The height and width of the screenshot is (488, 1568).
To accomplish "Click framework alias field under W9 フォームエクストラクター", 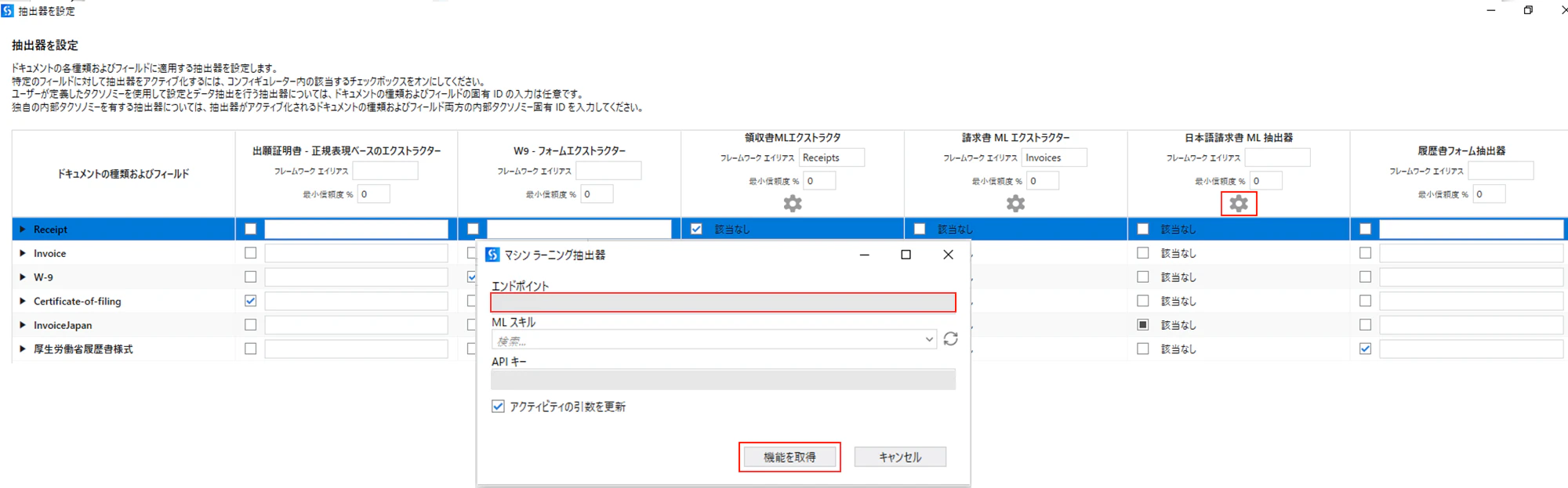I will (608, 171).
